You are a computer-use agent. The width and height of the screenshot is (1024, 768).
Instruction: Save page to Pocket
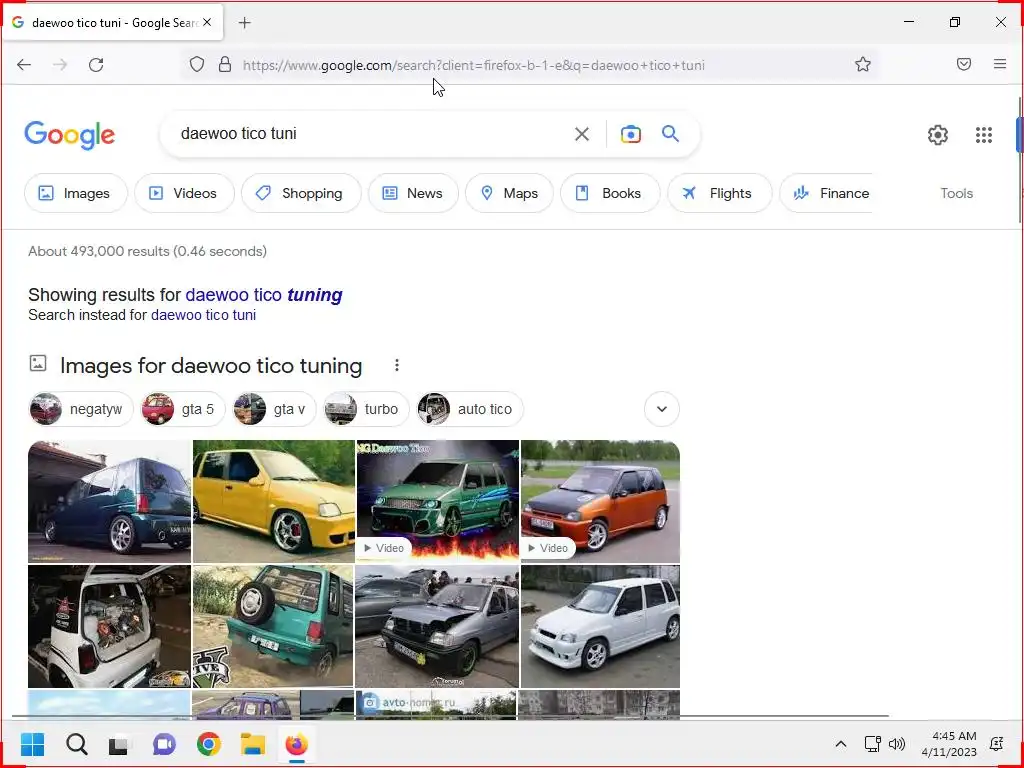point(964,64)
